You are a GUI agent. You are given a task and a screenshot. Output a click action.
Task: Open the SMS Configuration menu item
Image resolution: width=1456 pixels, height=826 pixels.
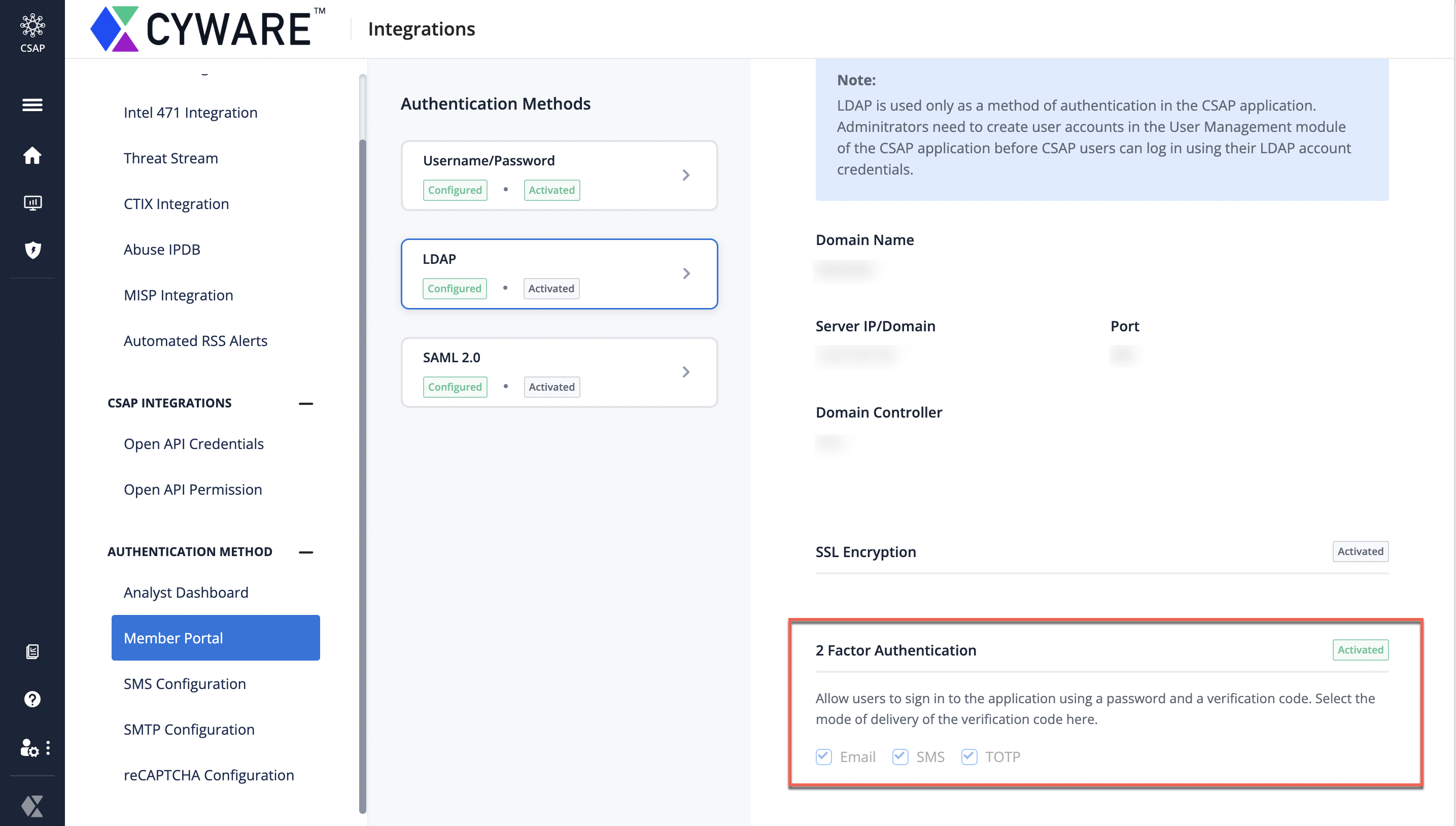(184, 683)
